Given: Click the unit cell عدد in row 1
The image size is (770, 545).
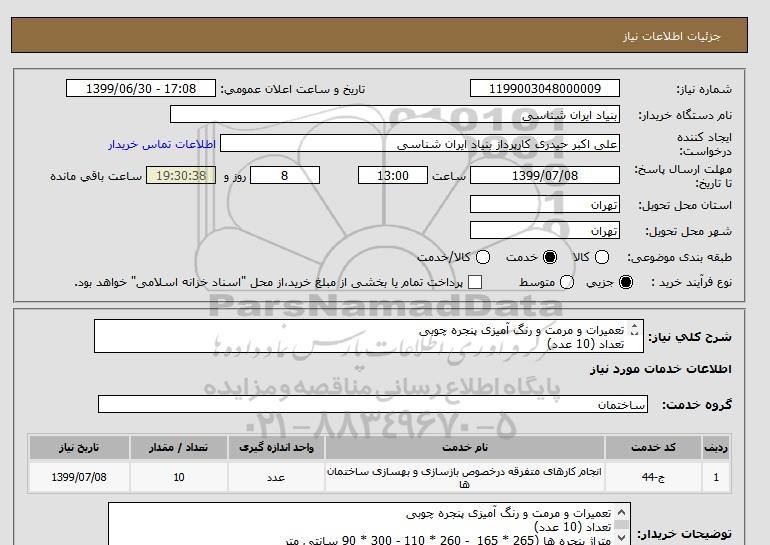Looking at the screenshot, I should click(x=276, y=477).
